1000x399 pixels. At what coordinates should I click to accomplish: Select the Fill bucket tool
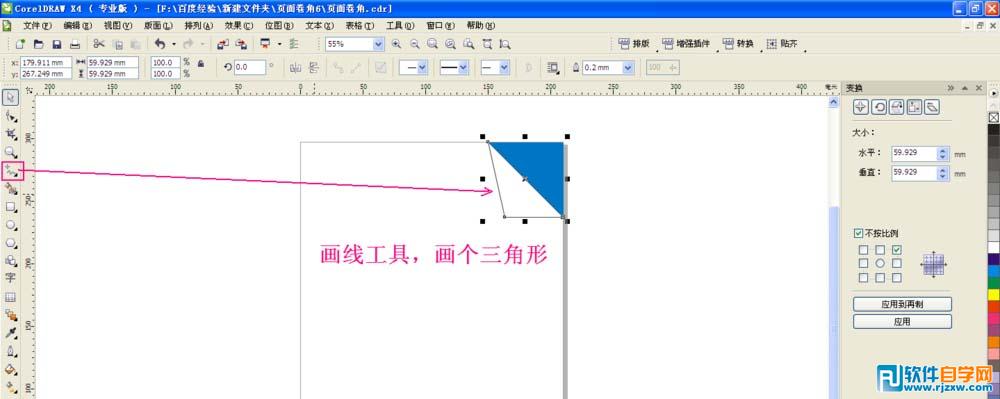(11, 369)
